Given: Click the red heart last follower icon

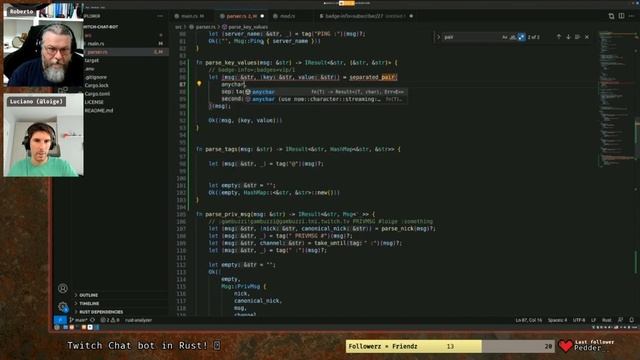Looking at the screenshot, I should [x=565, y=346].
